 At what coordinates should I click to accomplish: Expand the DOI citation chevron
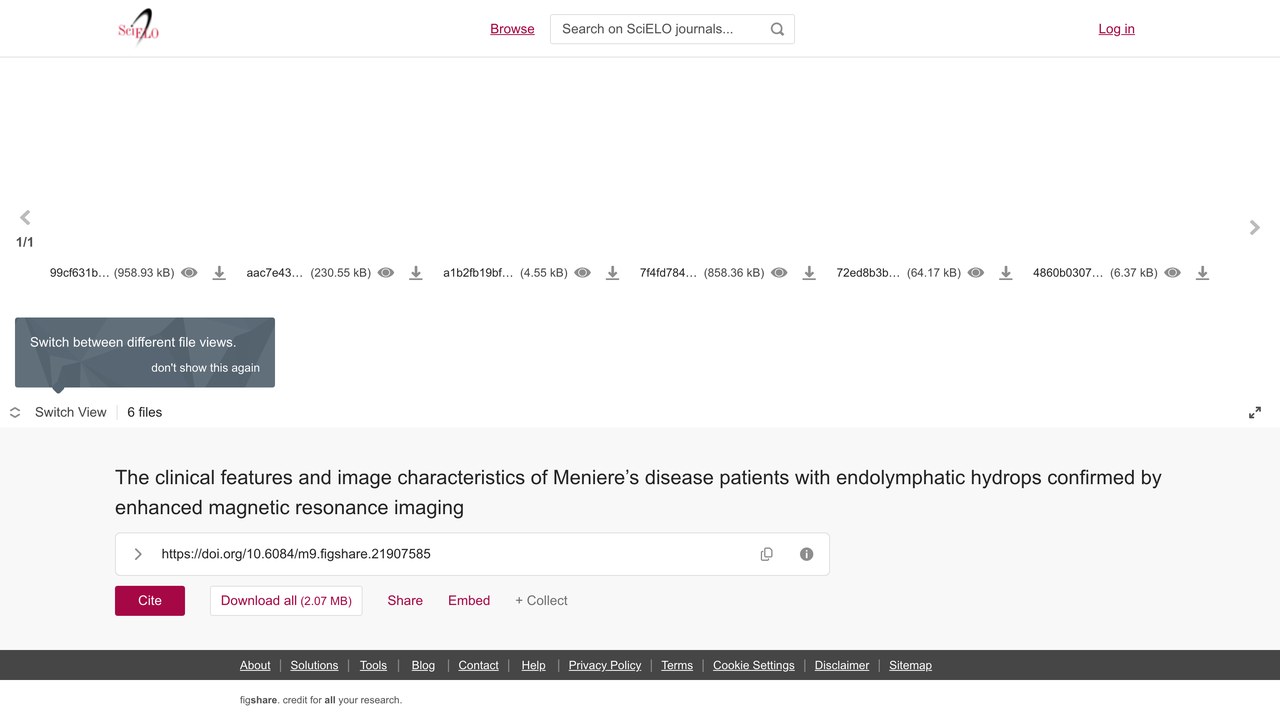[x=138, y=554]
